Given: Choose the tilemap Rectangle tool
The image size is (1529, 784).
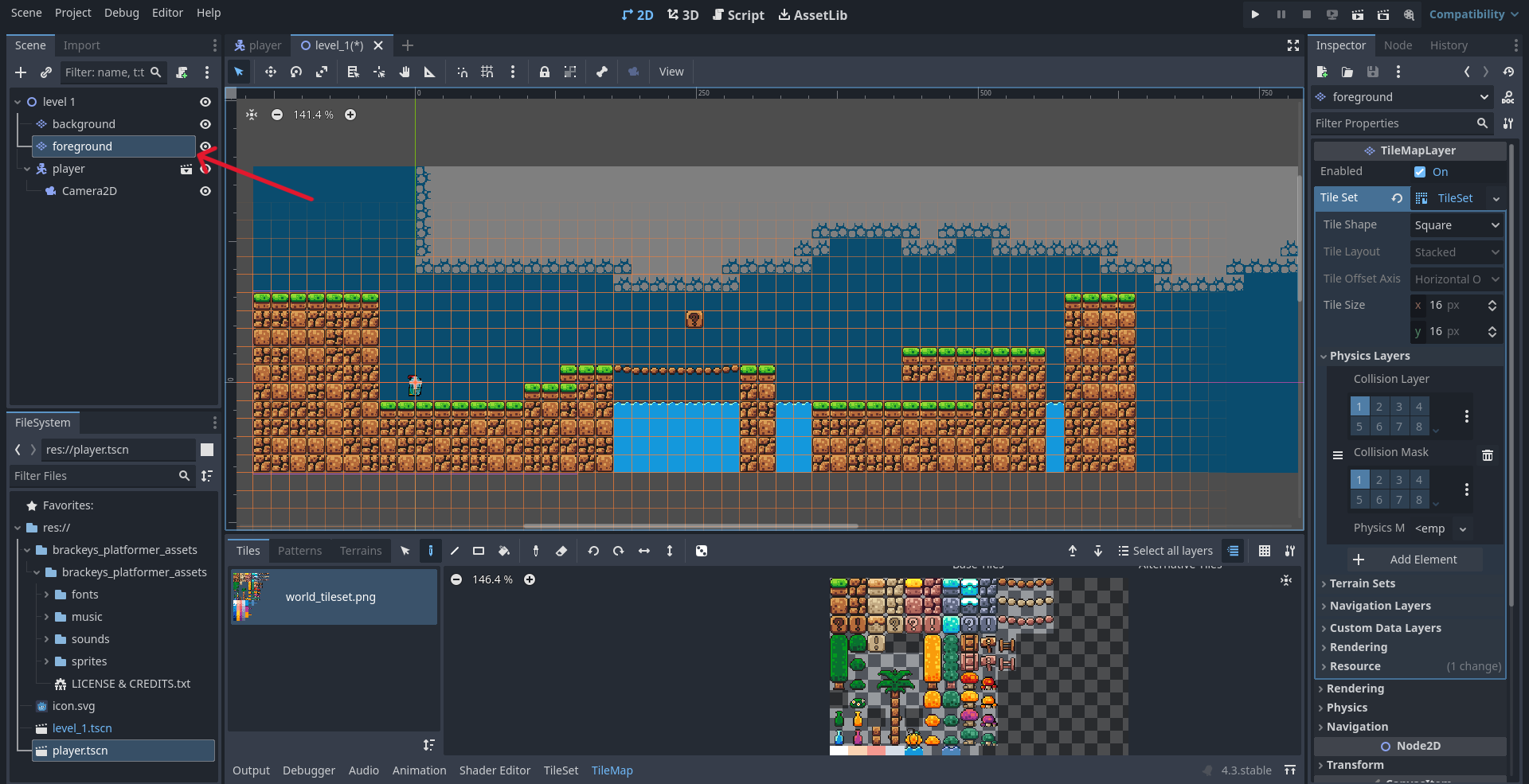Looking at the screenshot, I should [x=479, y=551].
